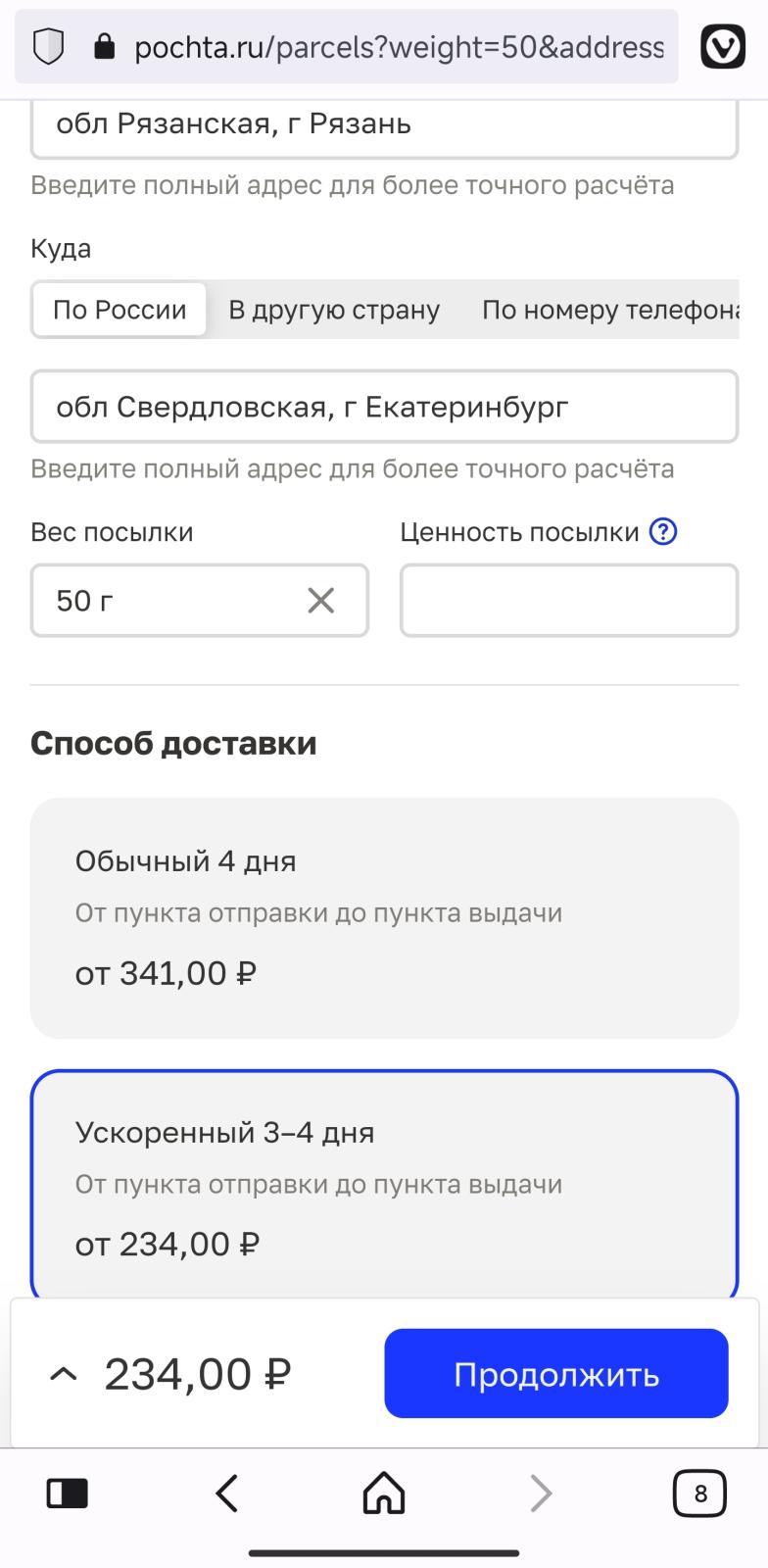Viewport: 768px width, 1568px height.
Task: Open the Vivaldi browser menu icon
Action: click(x=723, y=46)
